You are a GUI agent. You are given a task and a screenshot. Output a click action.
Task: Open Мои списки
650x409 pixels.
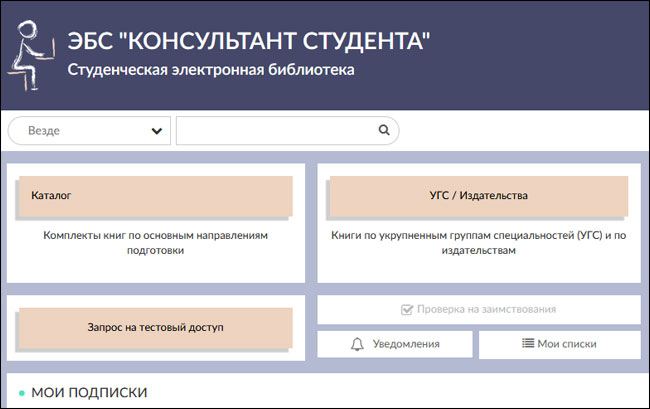coord(560,344)
